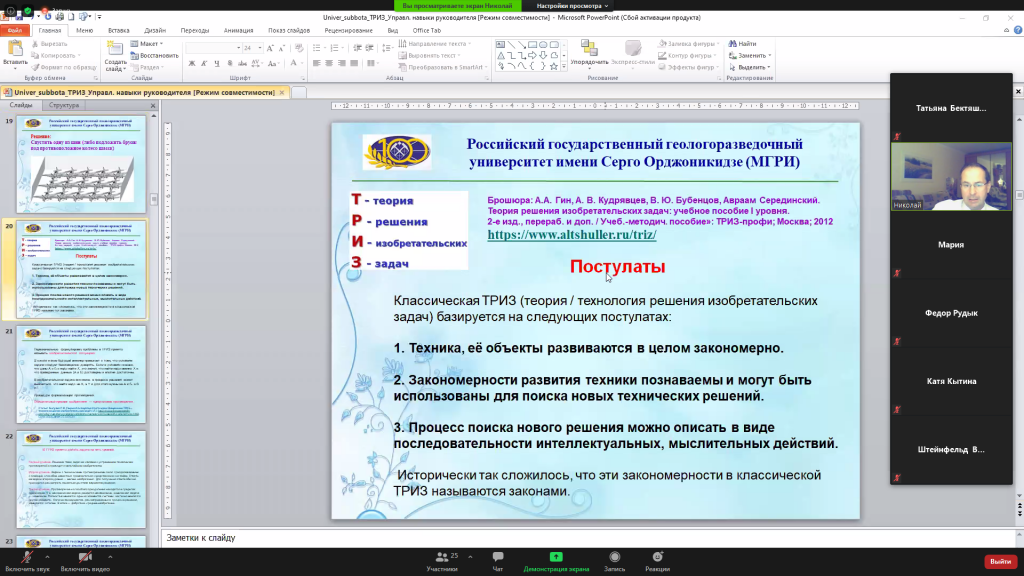Select slide 22 thumbnail

tap(81, 479)
